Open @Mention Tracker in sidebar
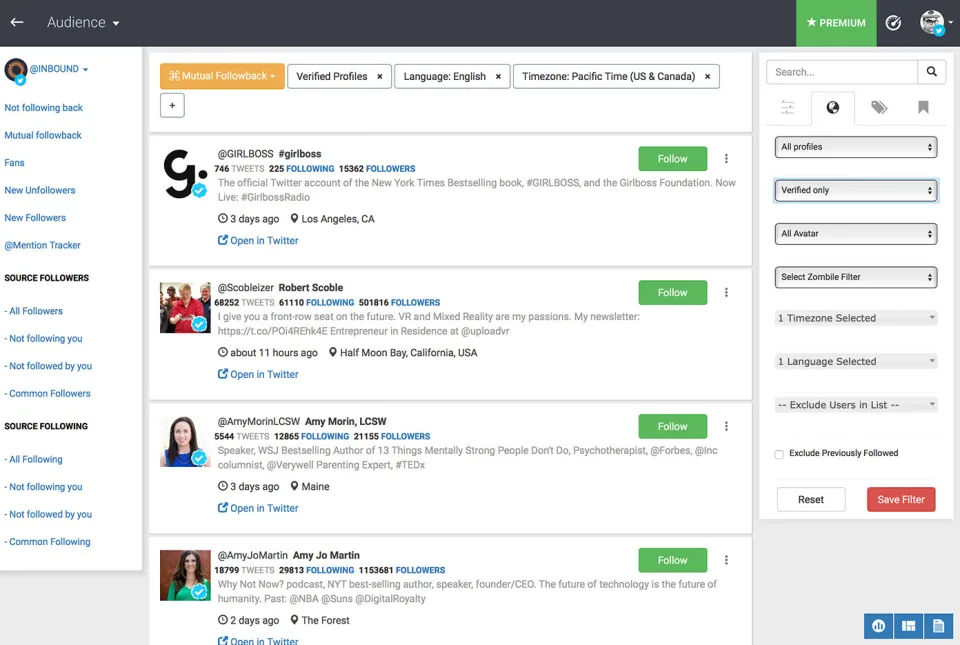The image size is (960, 645). 42,245
